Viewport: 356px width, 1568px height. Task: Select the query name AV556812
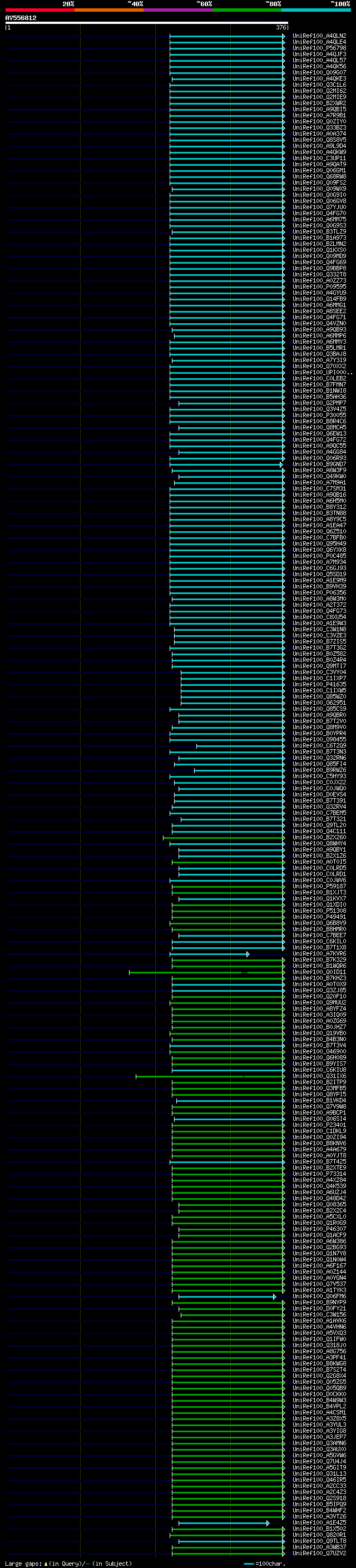coord(21,18)
